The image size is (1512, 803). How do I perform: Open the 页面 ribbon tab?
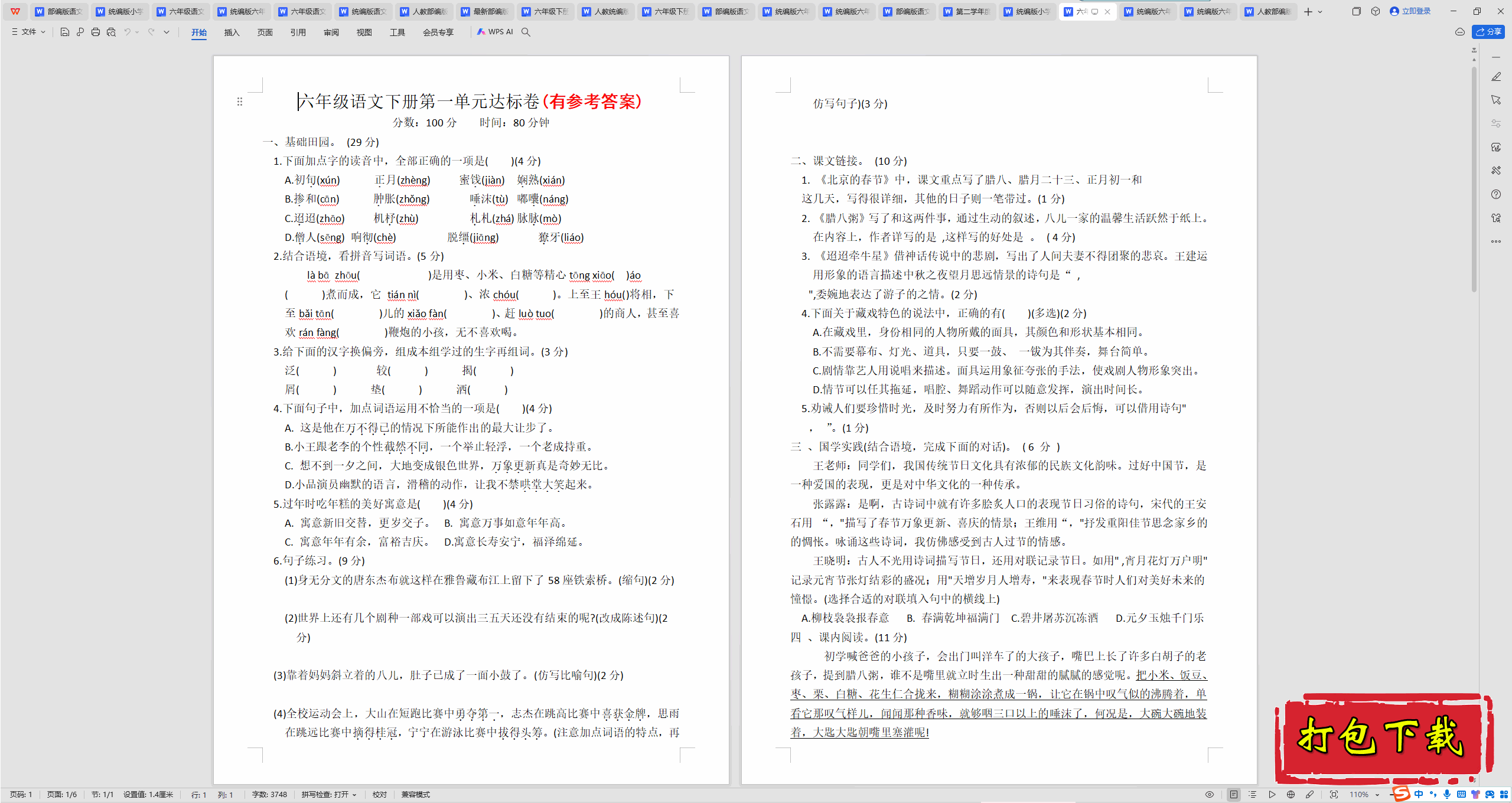[265, 32]
